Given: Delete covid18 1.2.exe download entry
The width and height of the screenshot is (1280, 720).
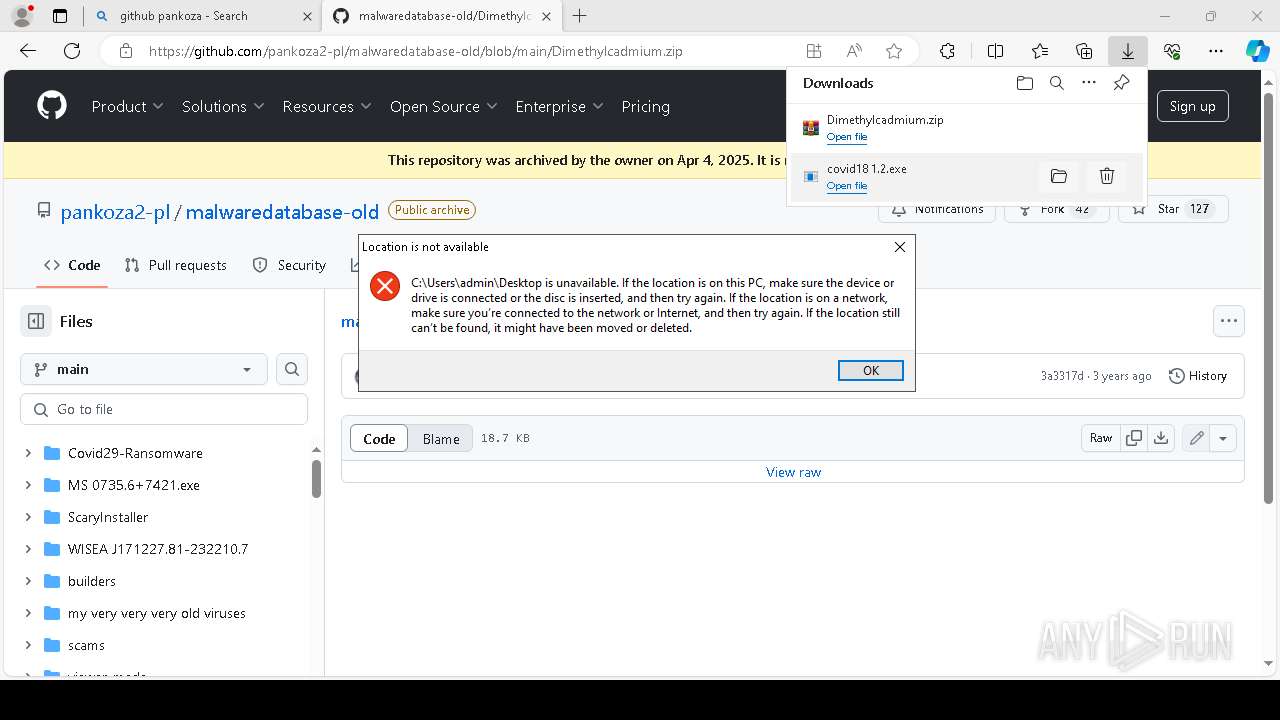Looking at the screenshot, I should click(1106, 176).
